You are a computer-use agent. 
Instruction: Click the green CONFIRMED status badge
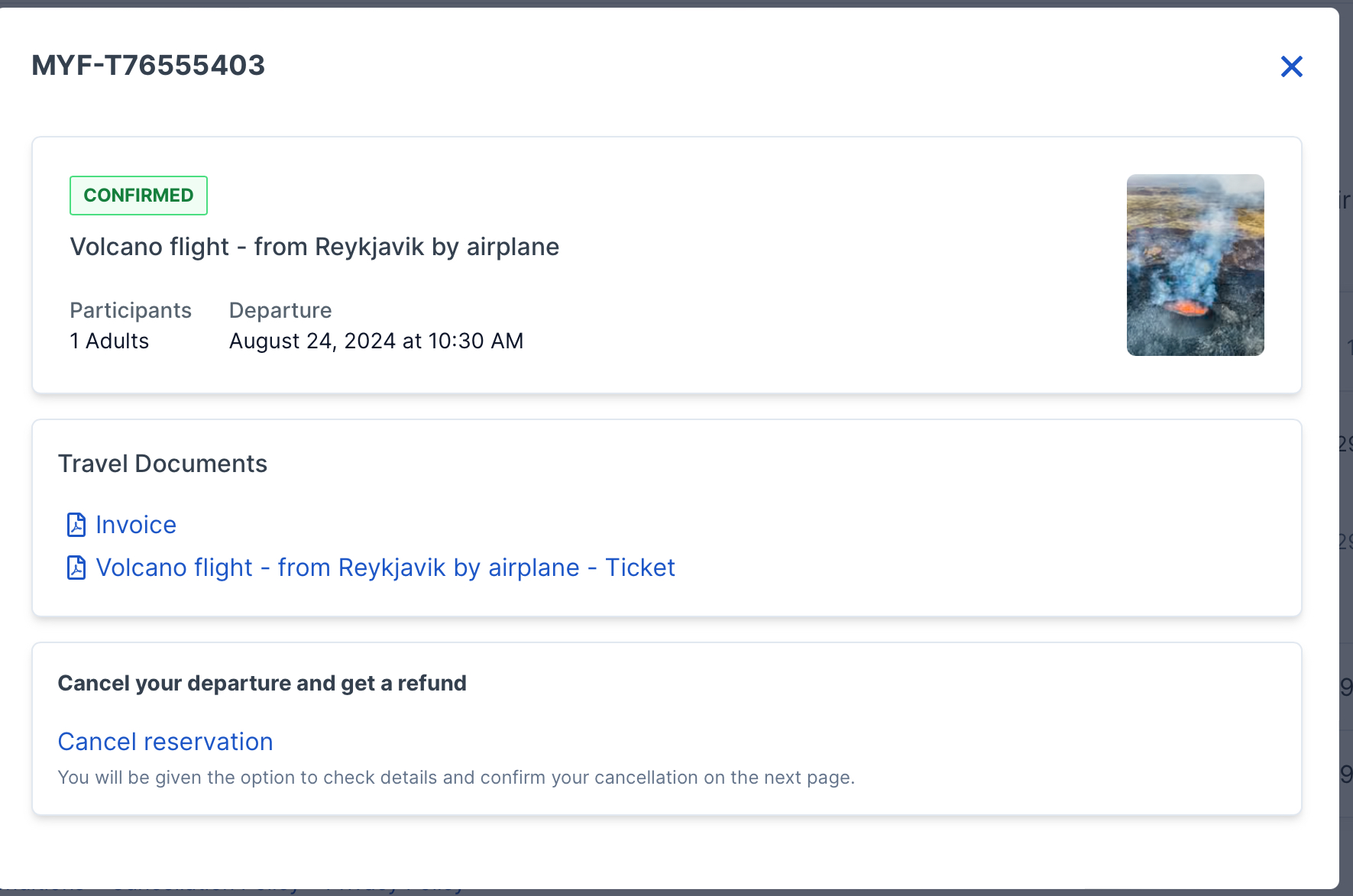coord(138,196)
